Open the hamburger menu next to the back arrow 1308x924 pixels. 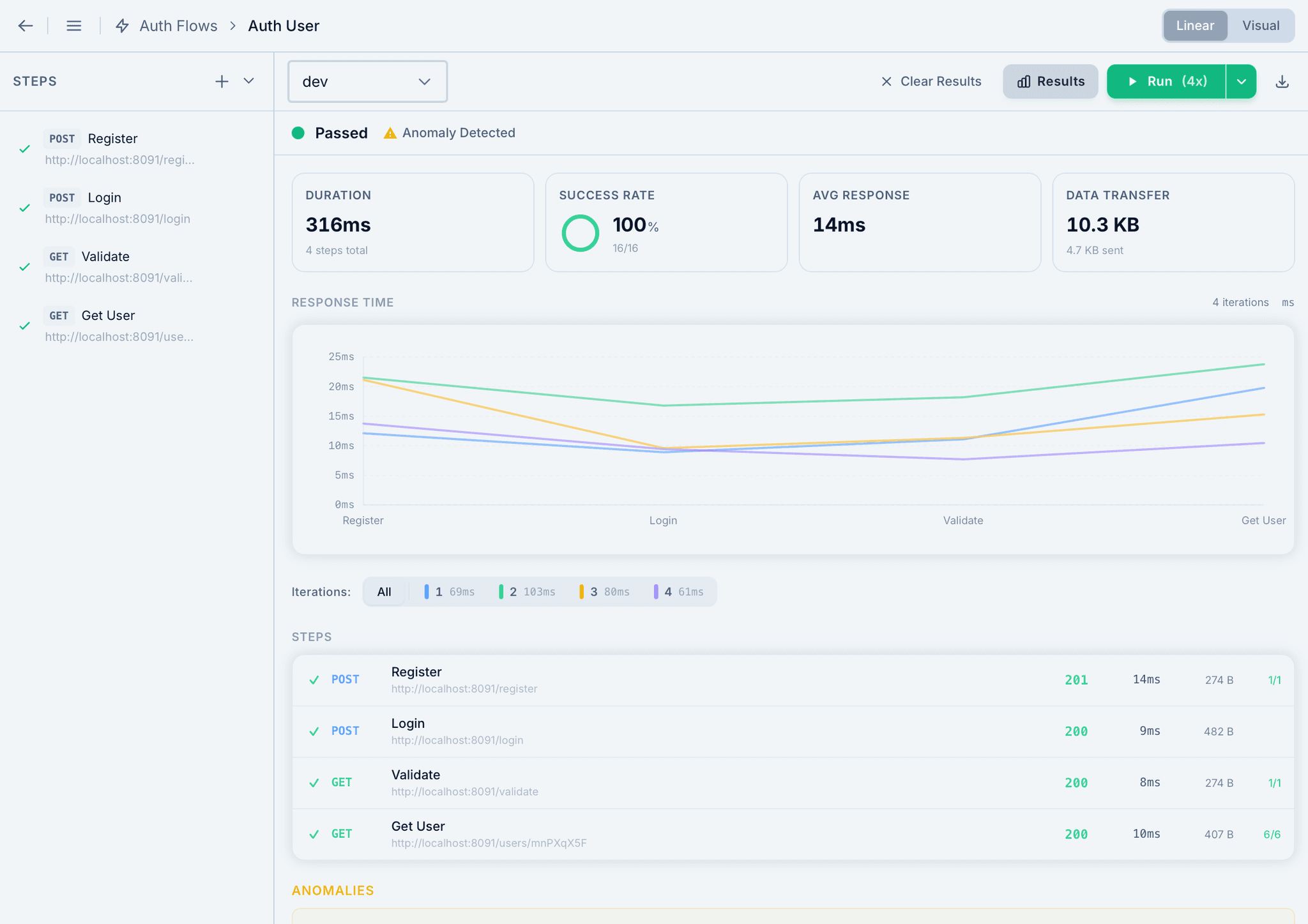pyautogui.click(x=74, y=26)
